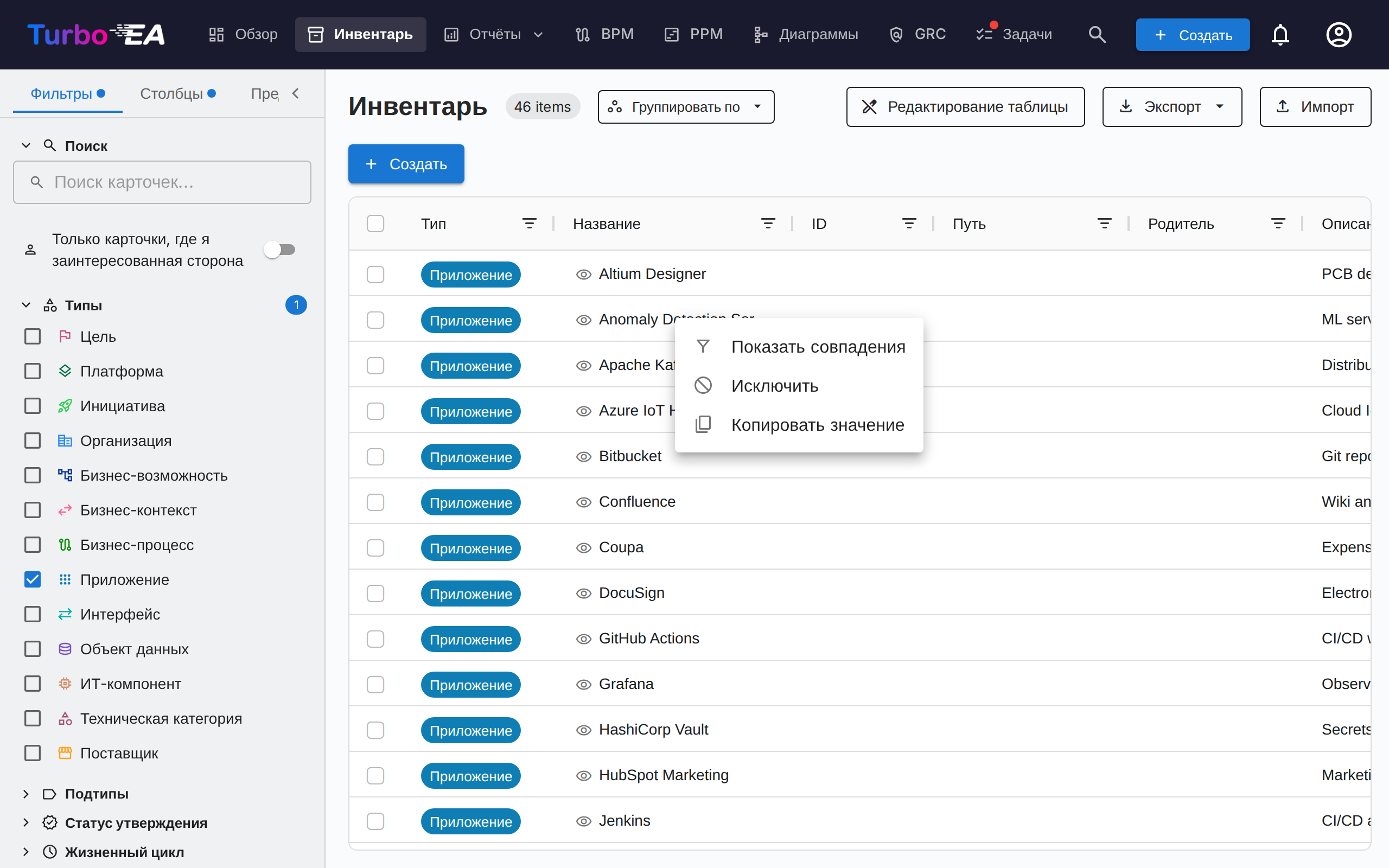Image resolution: width=1389 pixels, height=868 pixels.
Task: Collapse the Поиск section
Action: [26, 146]
